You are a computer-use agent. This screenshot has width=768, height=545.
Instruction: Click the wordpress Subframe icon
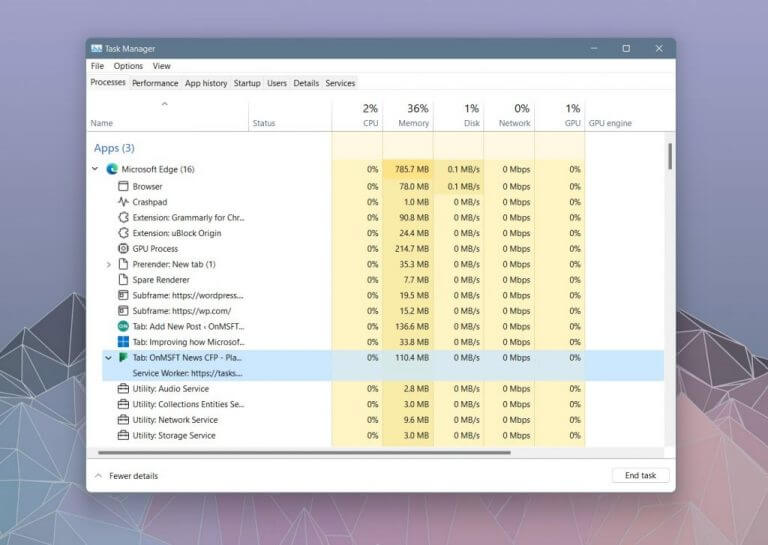123,295
